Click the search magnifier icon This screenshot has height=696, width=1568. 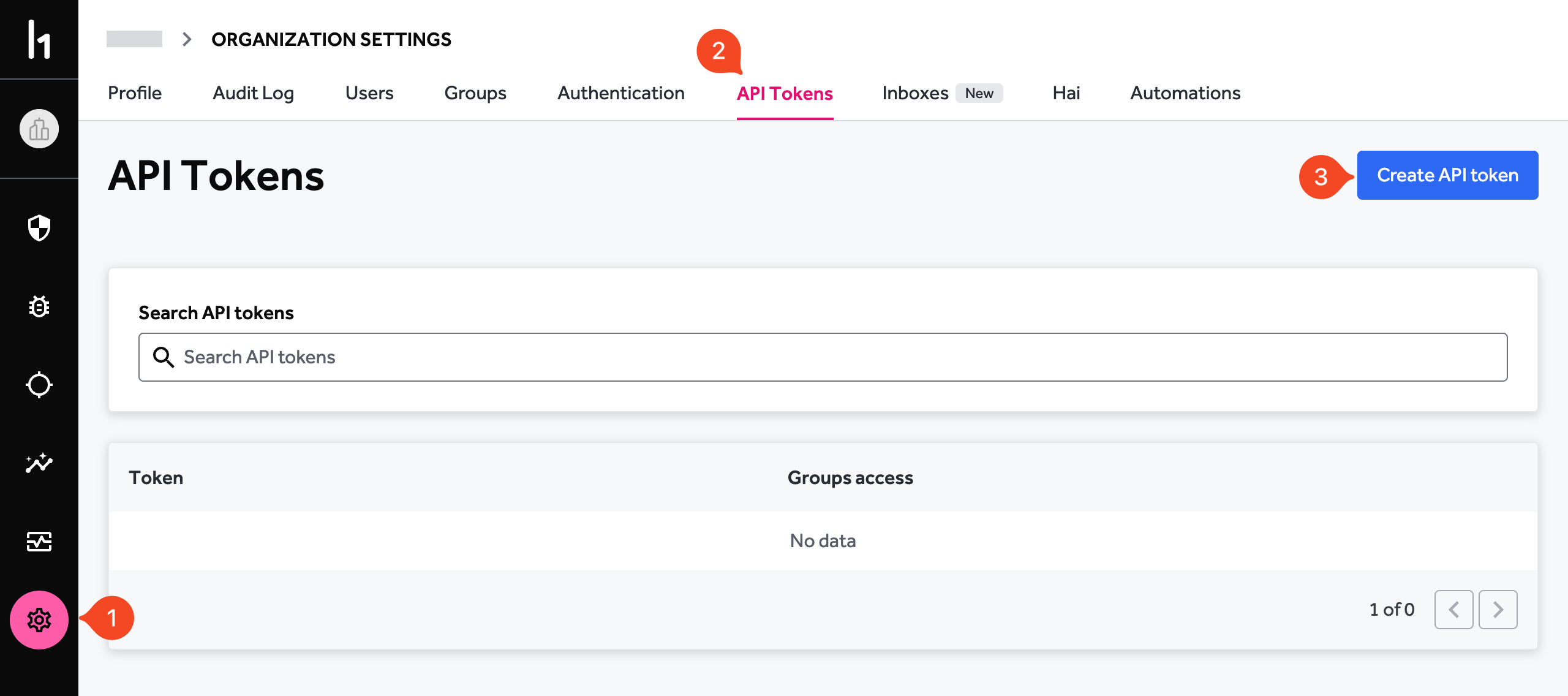point(163,357)
